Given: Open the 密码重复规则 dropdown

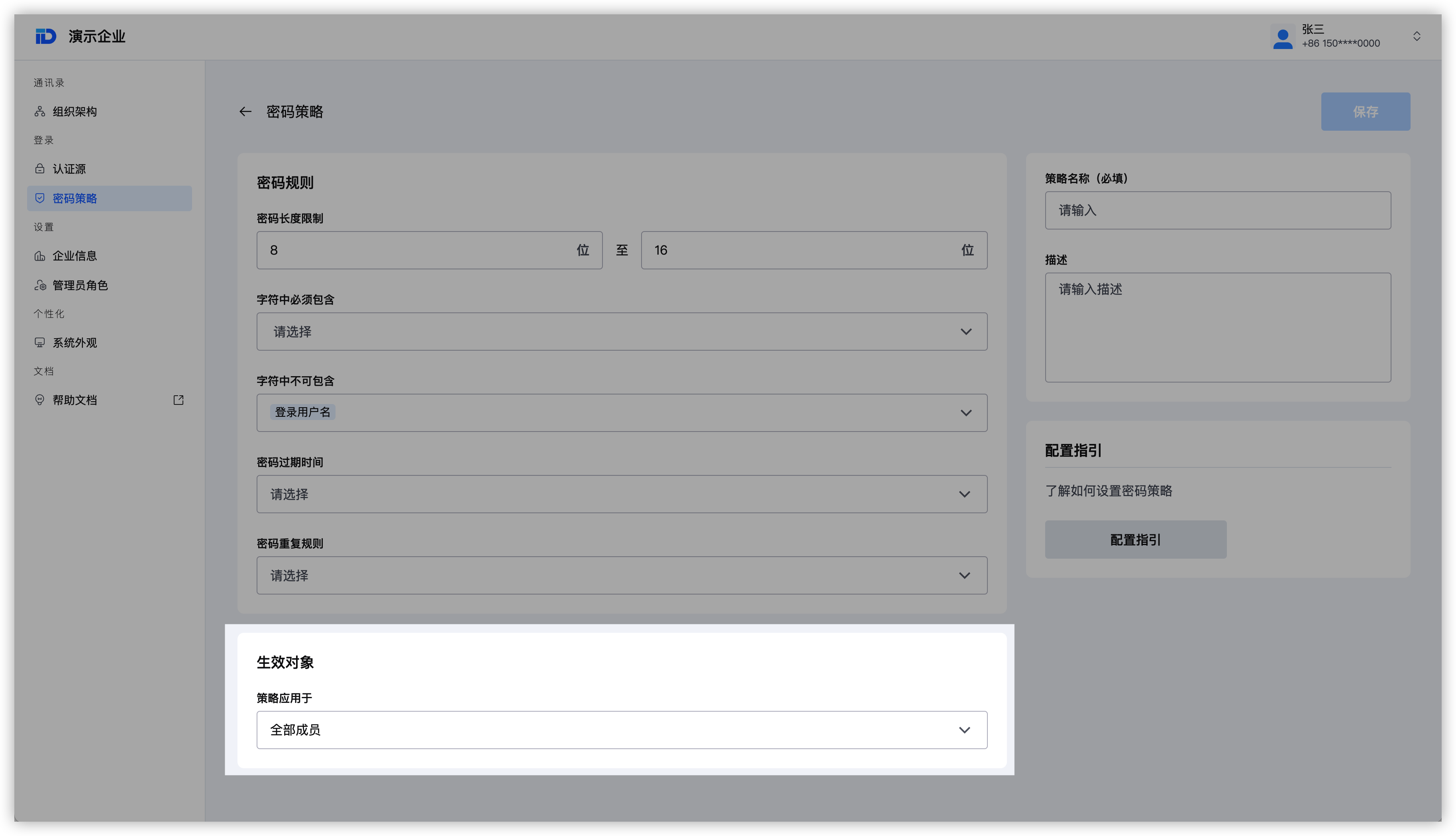Looking at the screenshot, I should point(621,575).
